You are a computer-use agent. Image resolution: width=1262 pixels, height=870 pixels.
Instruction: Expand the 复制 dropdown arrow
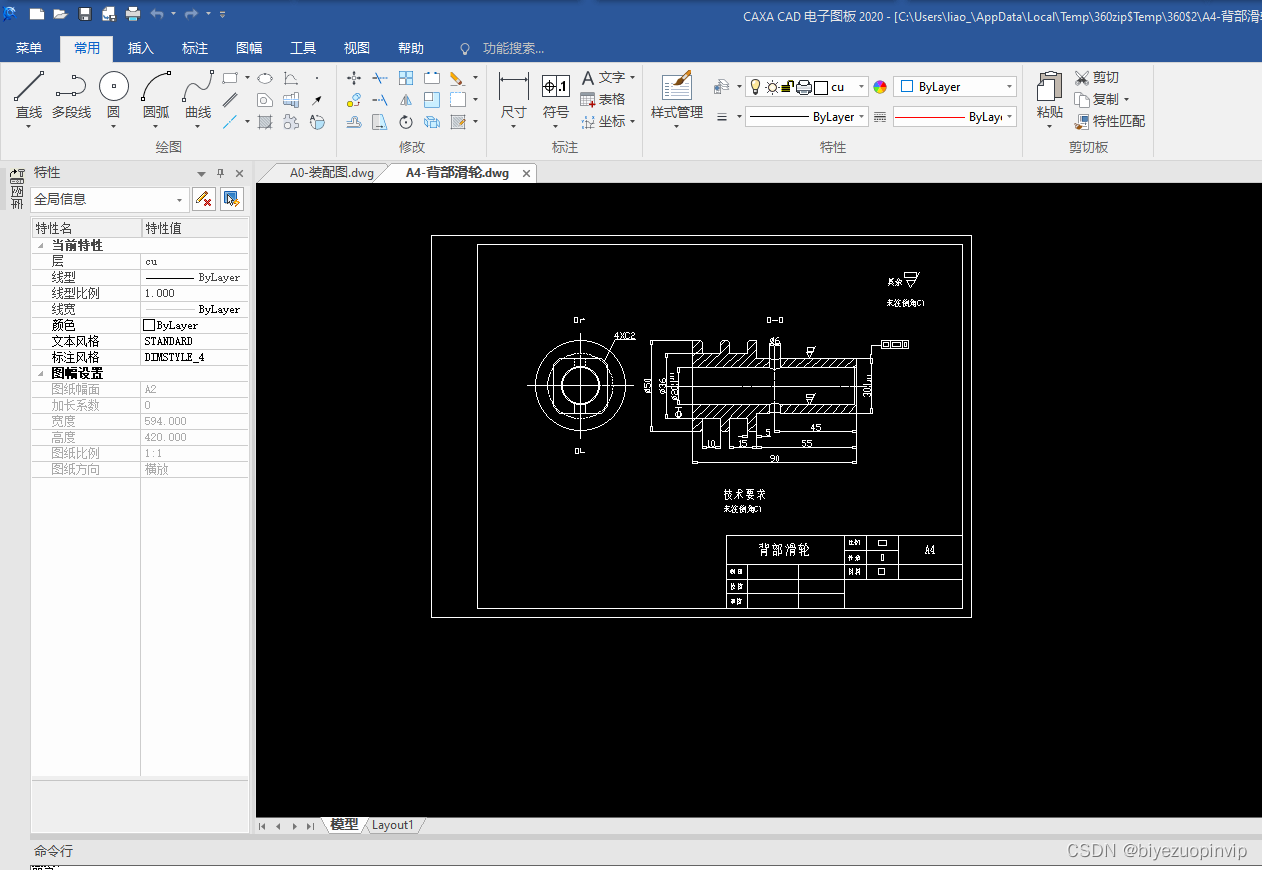click(1126, 99)
